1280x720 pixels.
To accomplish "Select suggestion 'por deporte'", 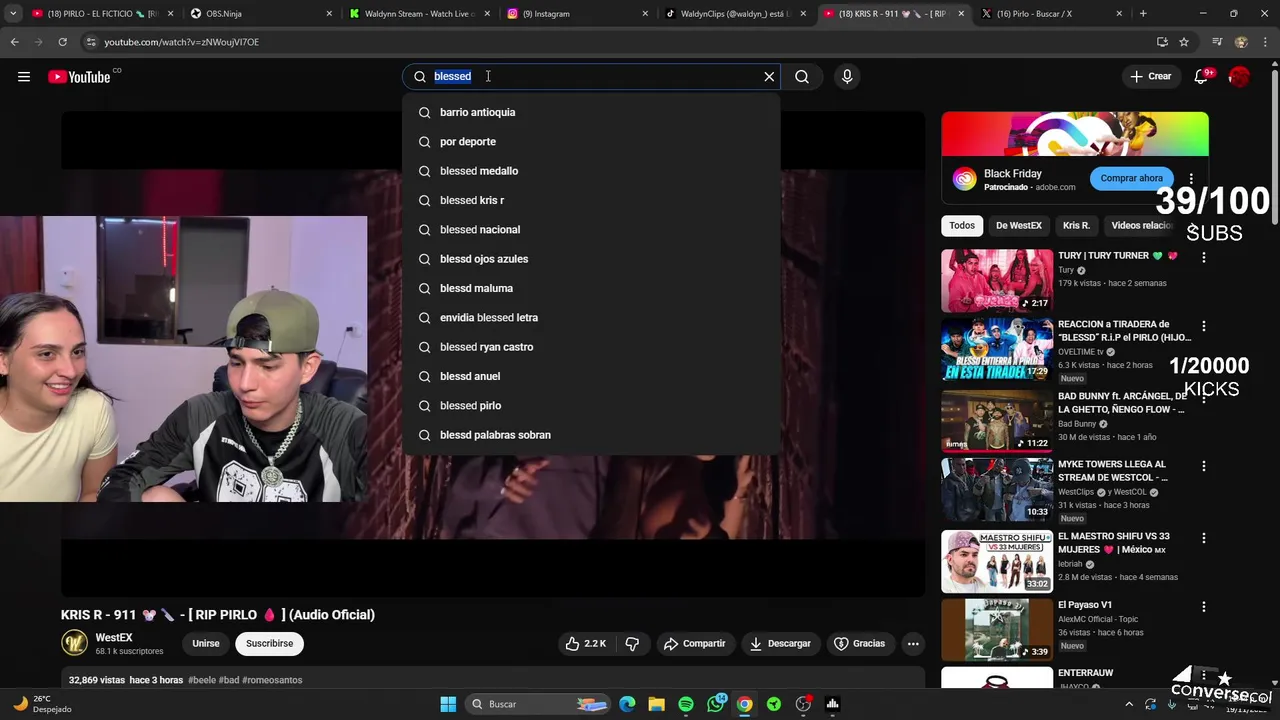I will [x=591, y=142].
